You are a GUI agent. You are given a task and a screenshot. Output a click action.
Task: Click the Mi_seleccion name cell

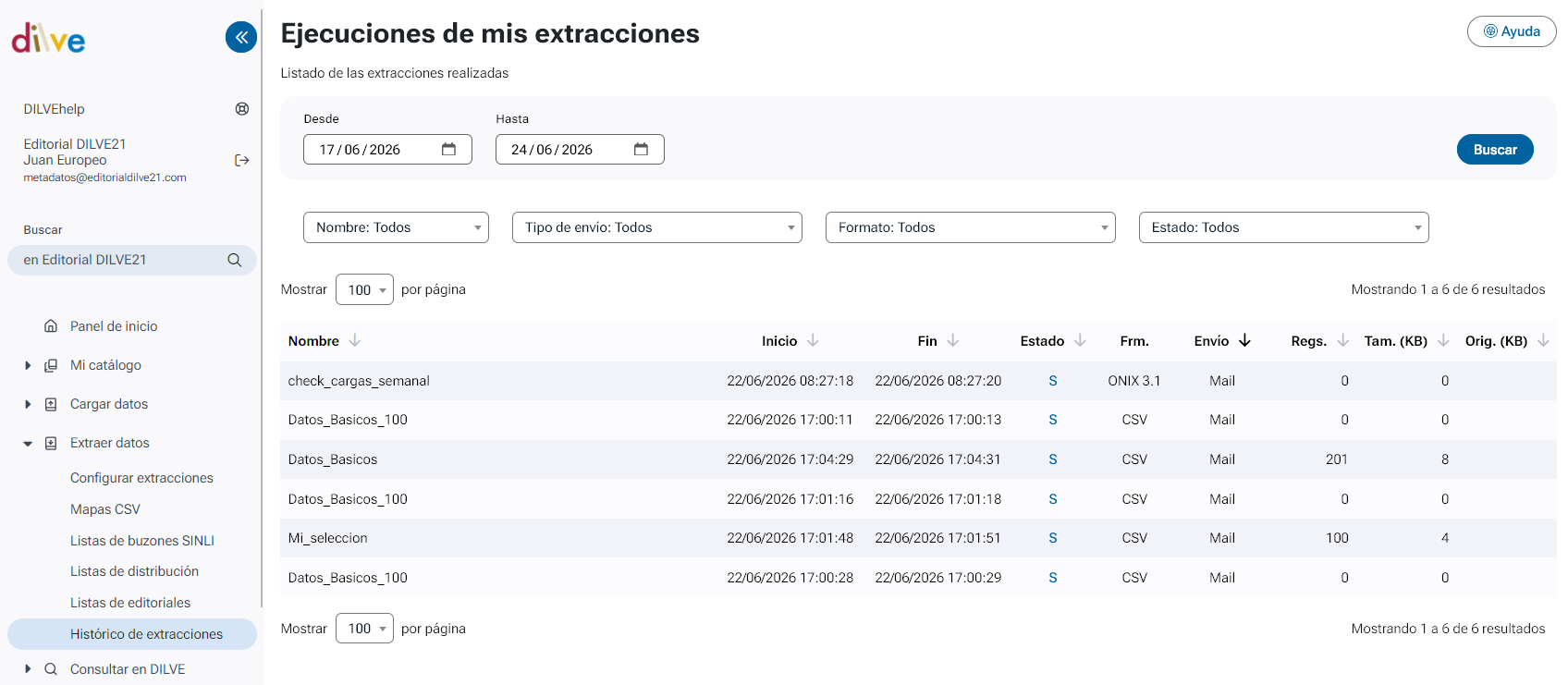pyautogui.click(x=327, y=538)
